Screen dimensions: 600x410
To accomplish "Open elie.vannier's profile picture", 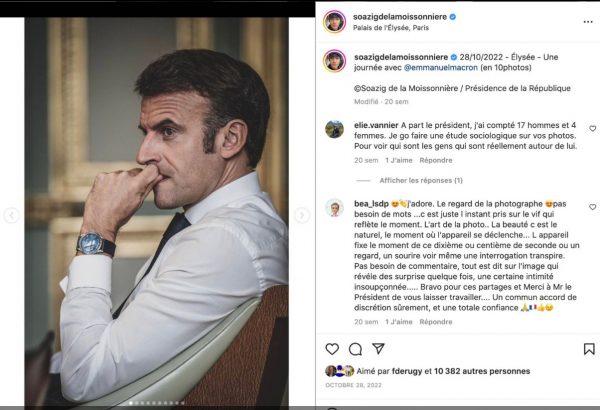I will click(x=334, y=129).
